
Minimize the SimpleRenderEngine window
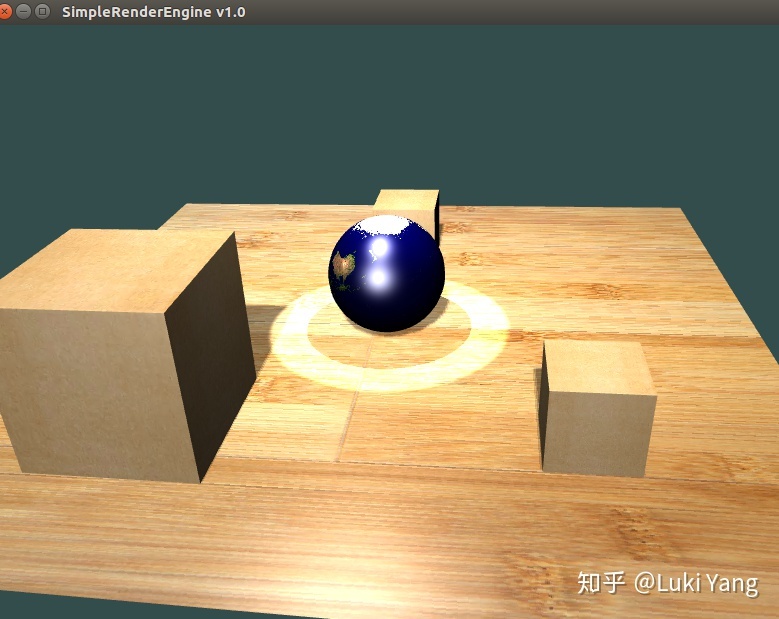23,11
